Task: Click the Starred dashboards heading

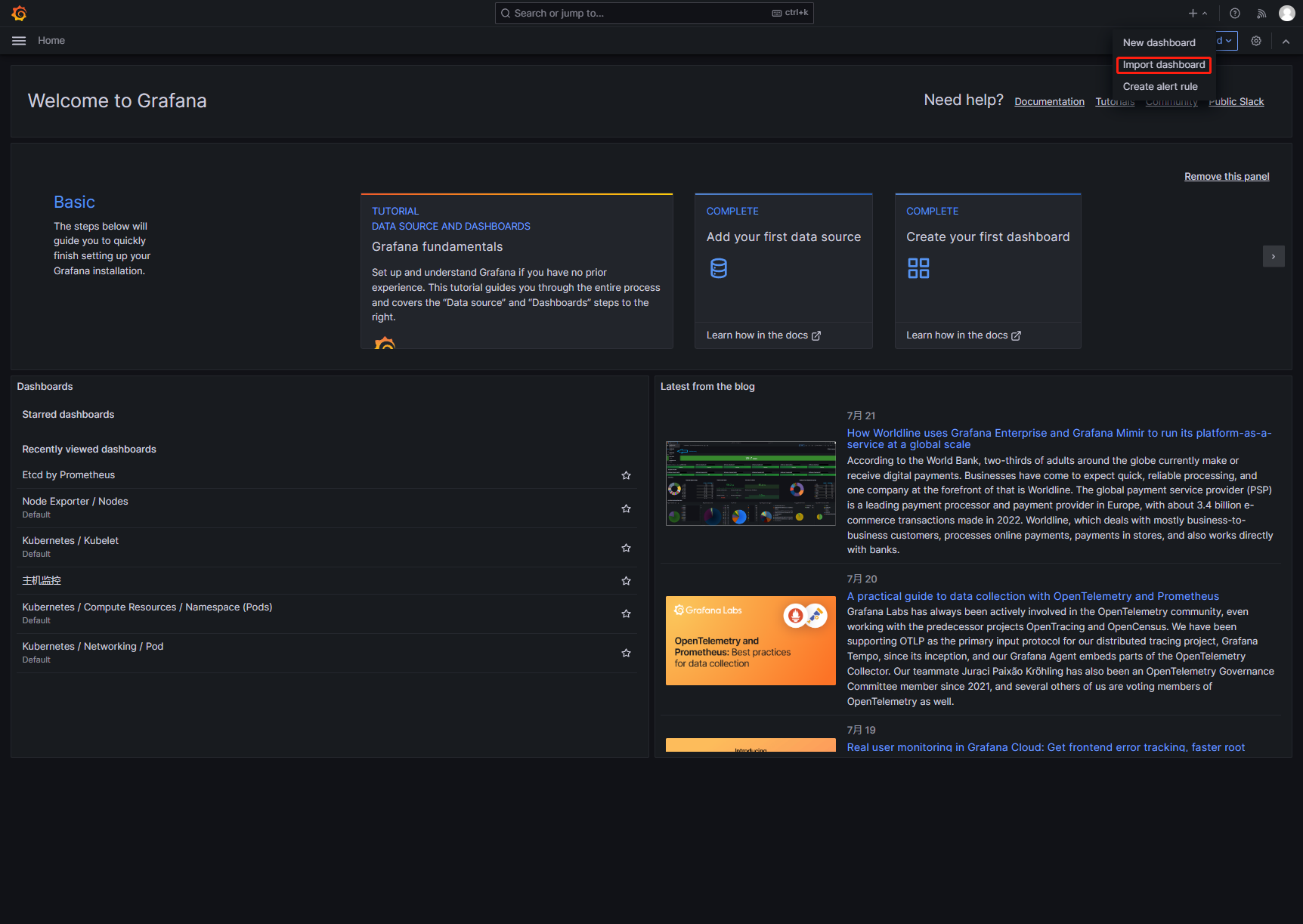Action: tap(68, 415)
